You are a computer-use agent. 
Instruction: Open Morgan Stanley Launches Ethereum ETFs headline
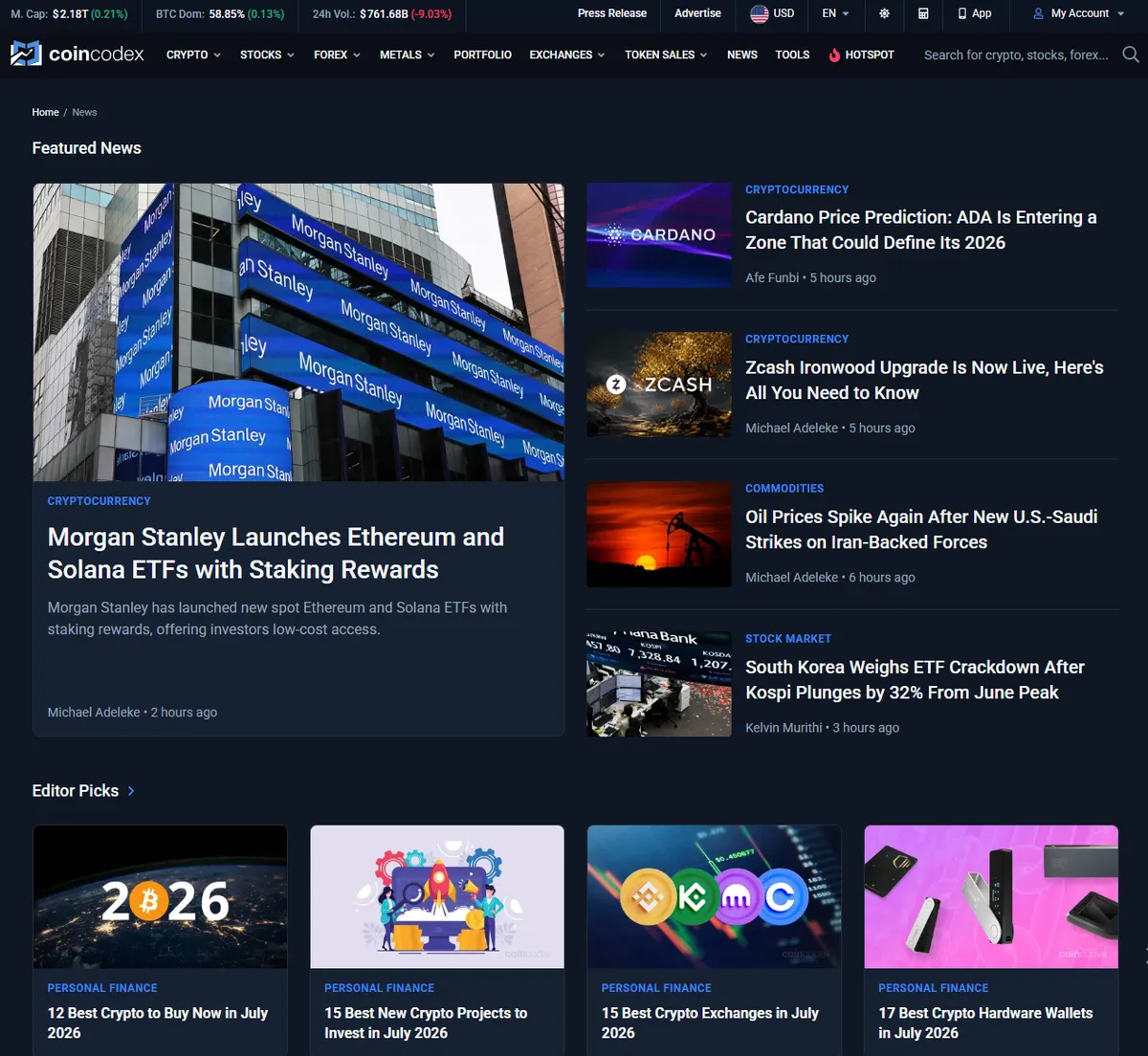tap(276, 553)
